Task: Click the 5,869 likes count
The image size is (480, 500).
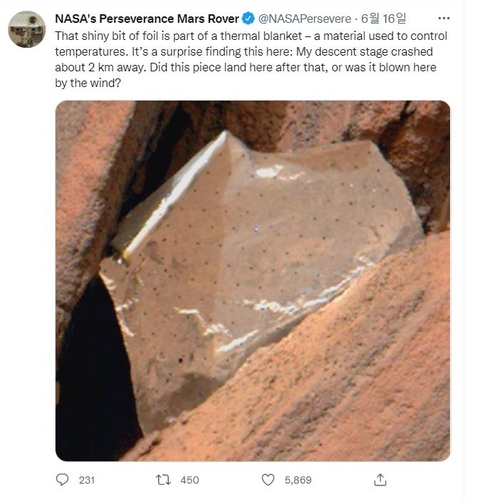Action: (298, 480)
